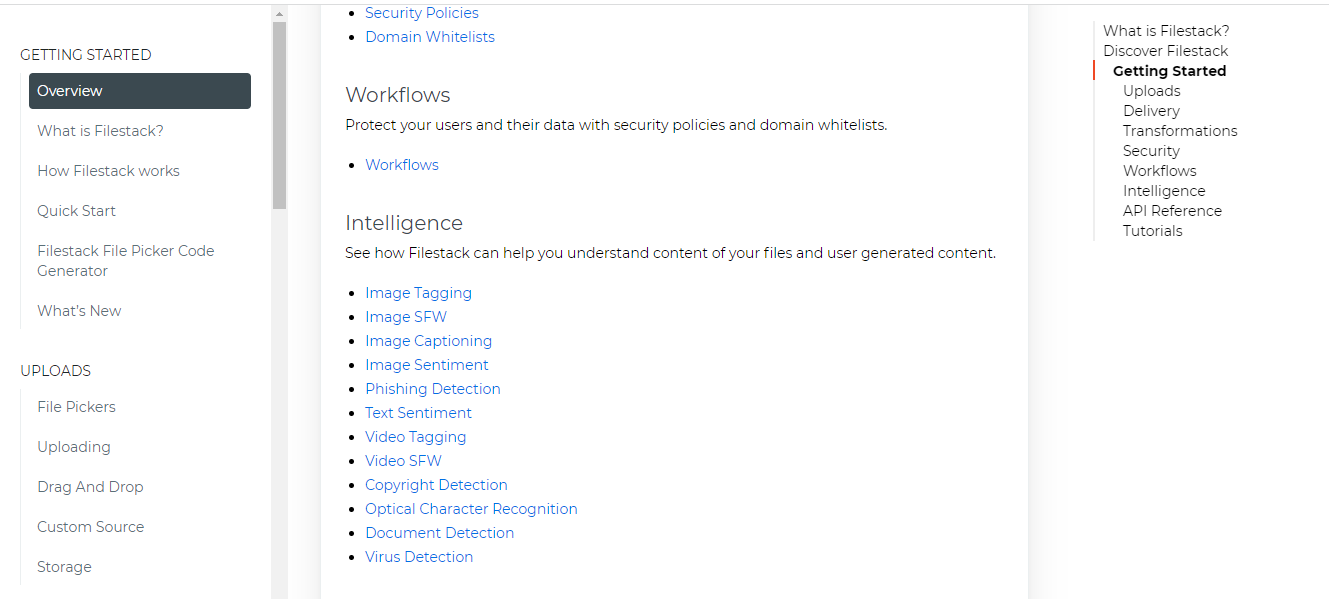Open Filestack File Picker Code Generator
This screenshot has width=1329, height=599.
click(x=125, y=261)
